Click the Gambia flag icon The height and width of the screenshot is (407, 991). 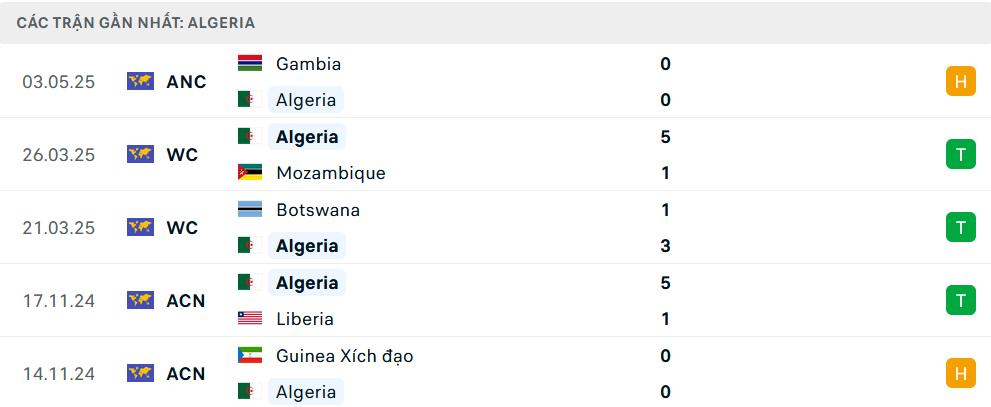(250, 63)
